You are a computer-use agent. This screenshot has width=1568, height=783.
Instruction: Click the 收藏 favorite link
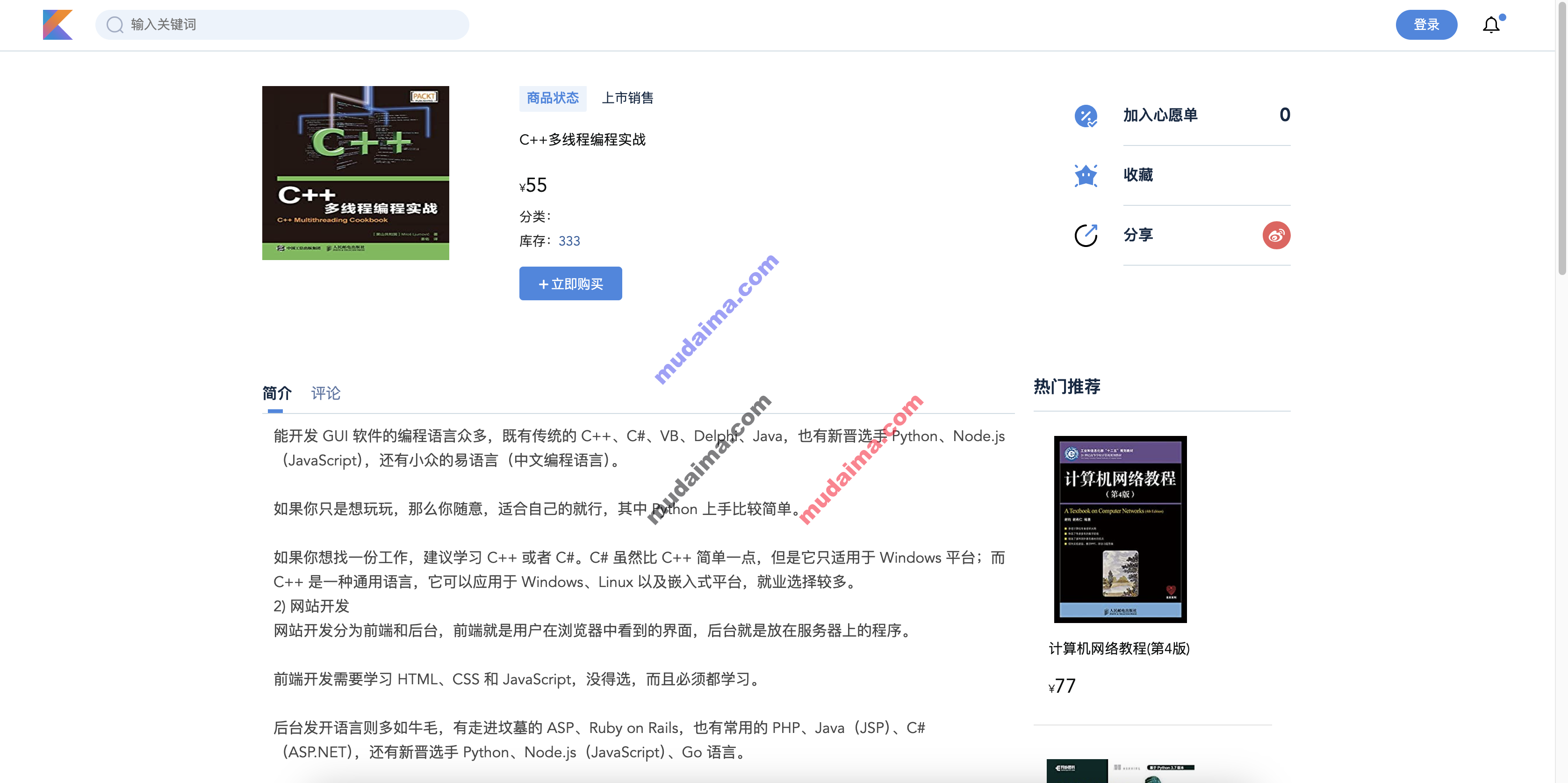click(x=1137, y=175)
